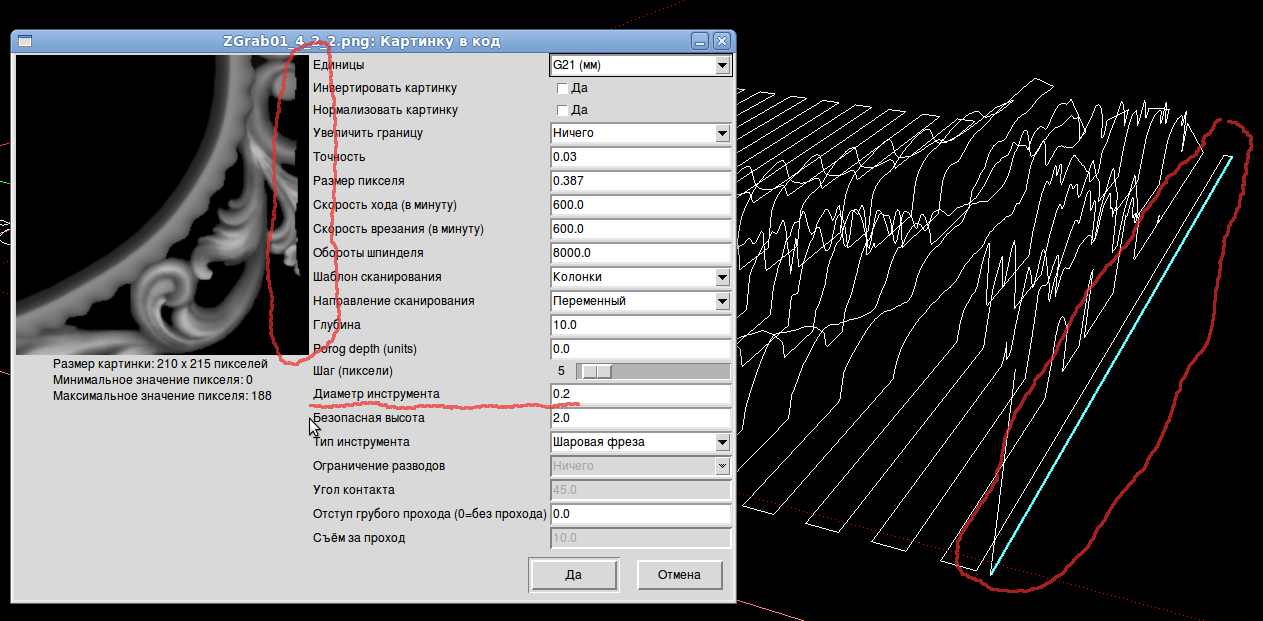Click the Тип инструмента label
This screenshot has width=1263, height=621.
pyautogui.click(x=361, y=442)
